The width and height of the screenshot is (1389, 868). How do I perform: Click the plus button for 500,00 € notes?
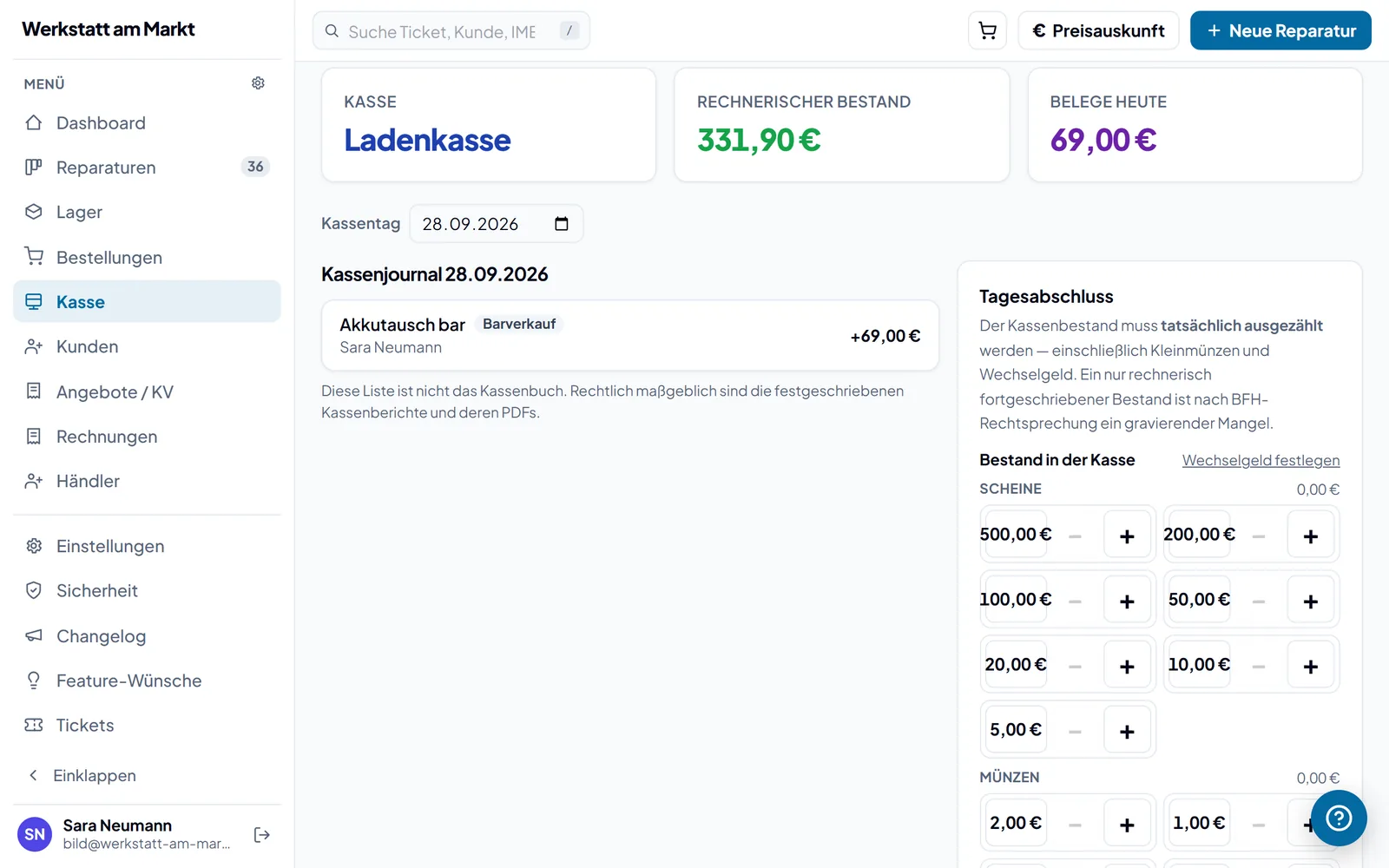pos(1127,536)
